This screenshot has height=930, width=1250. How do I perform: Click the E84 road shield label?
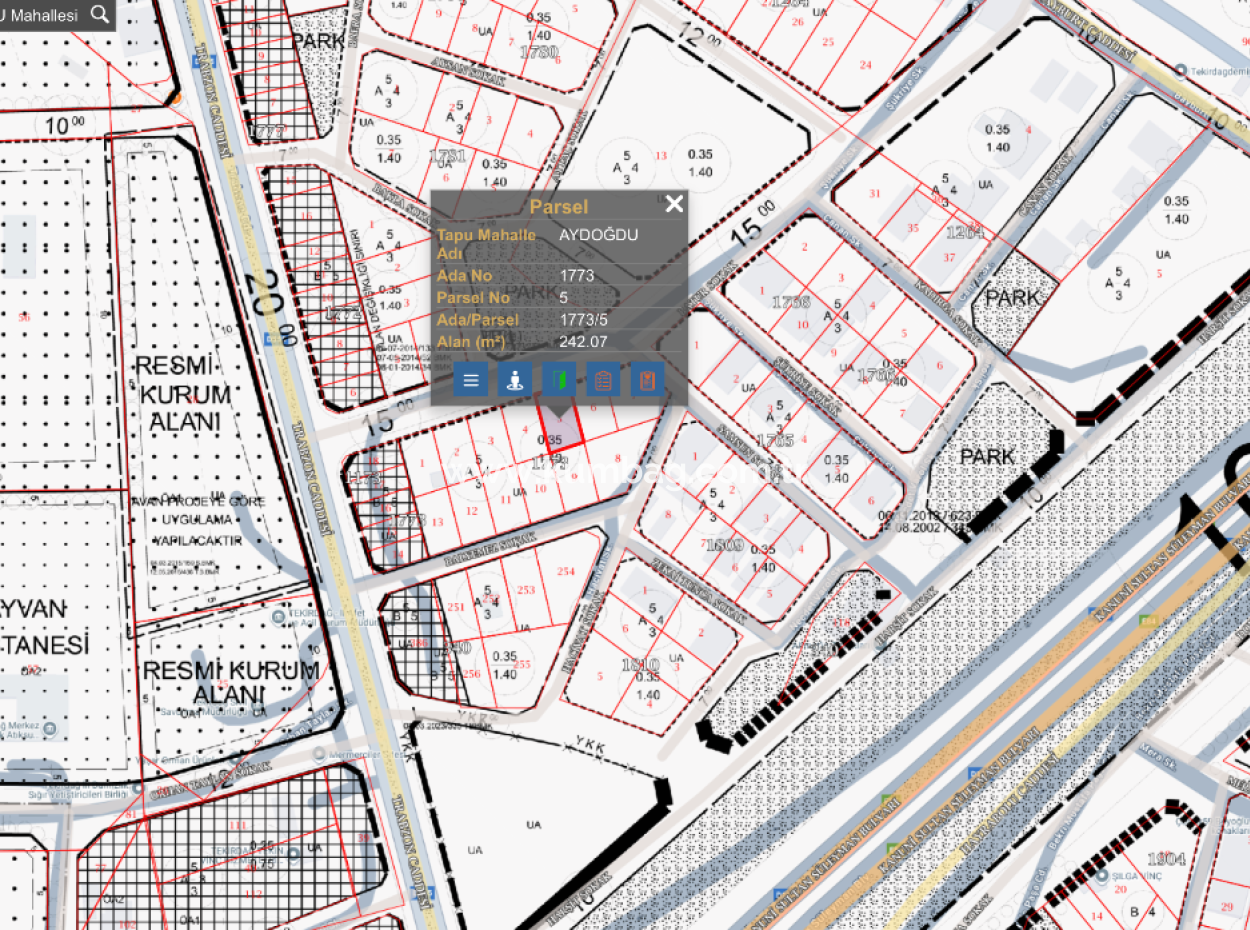point(1148,620)
